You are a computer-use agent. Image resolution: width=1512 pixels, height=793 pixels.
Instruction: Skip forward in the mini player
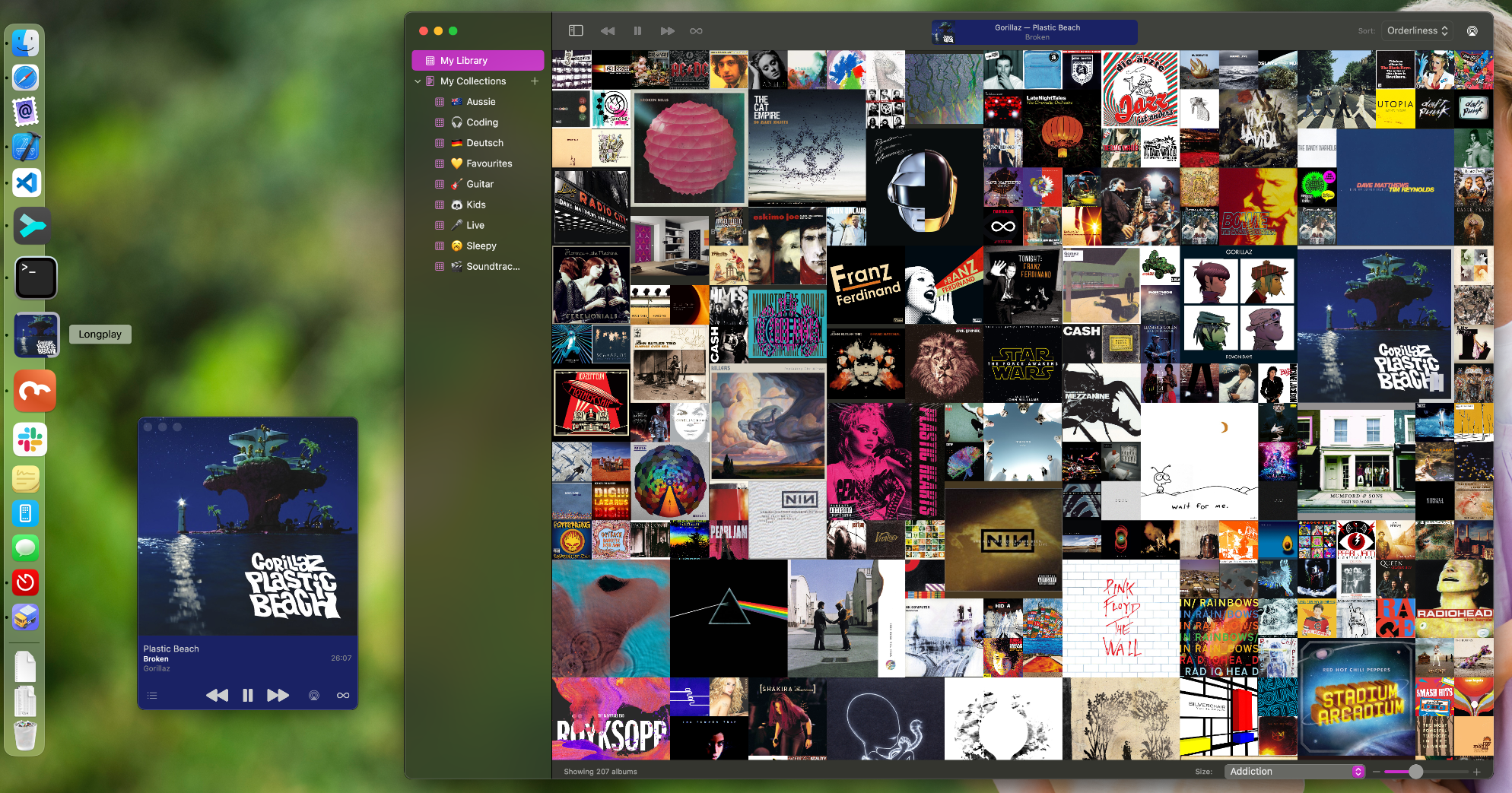(278, 696)
